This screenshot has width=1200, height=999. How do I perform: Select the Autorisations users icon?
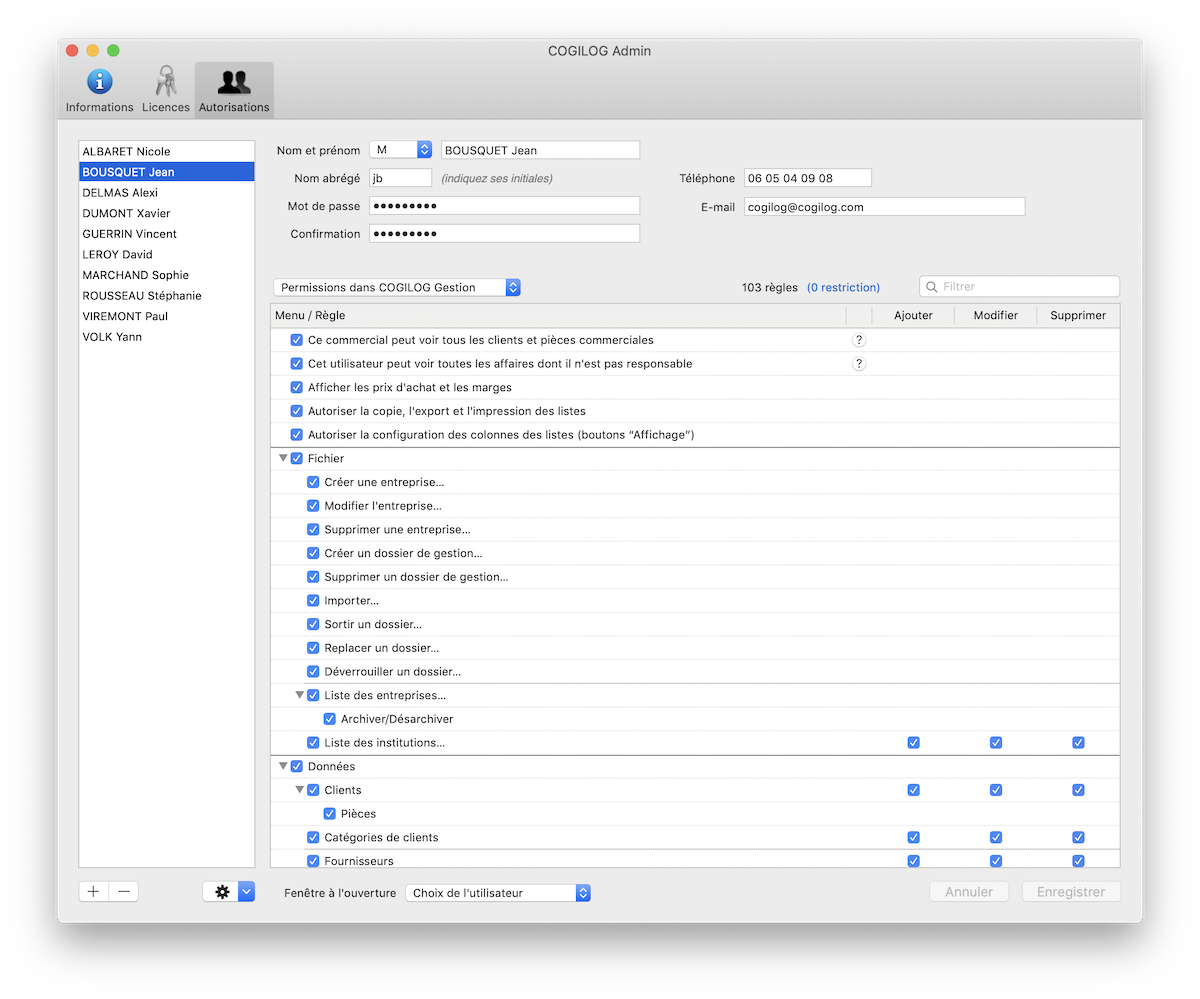click(234, 81)
